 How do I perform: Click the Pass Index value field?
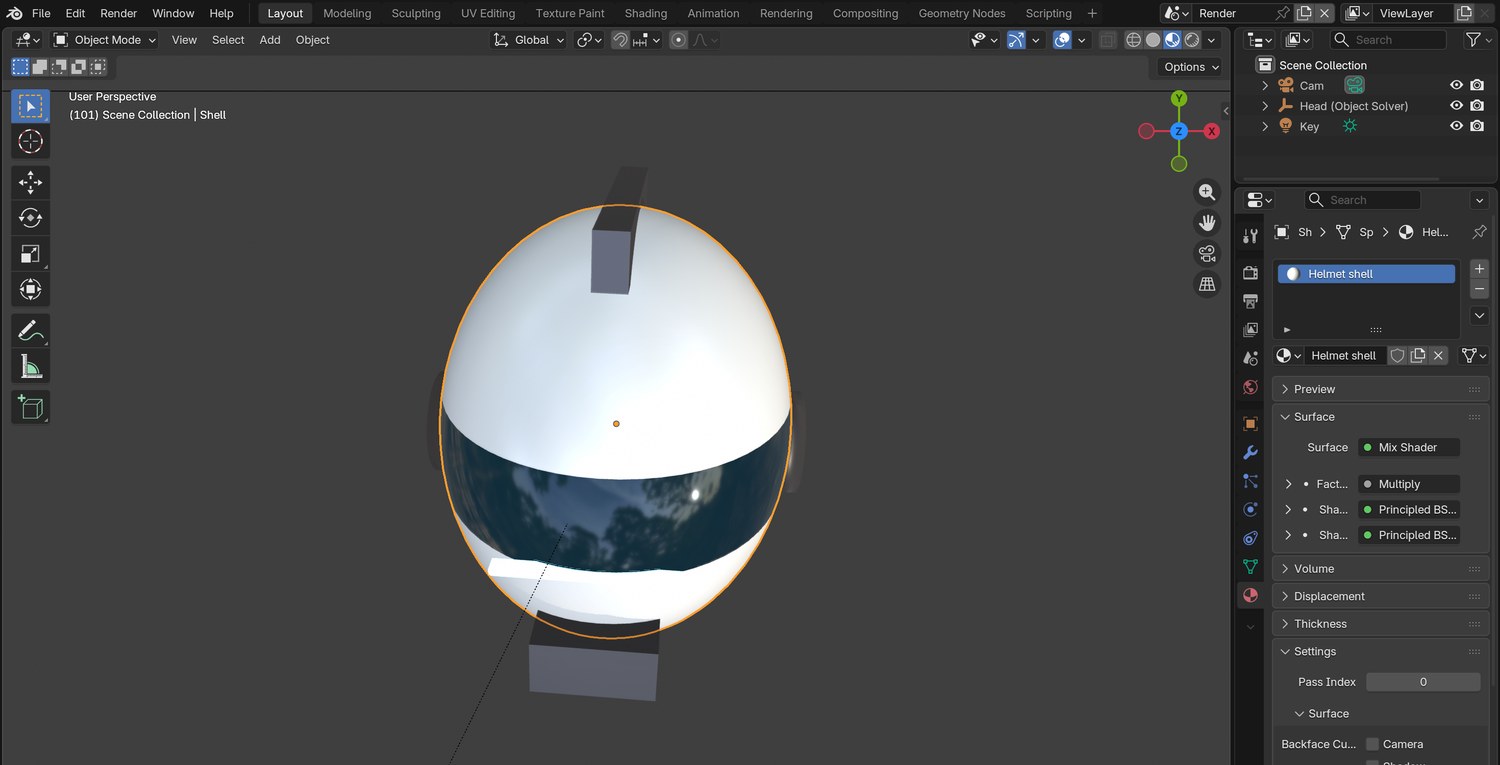tap(1423, 682)
